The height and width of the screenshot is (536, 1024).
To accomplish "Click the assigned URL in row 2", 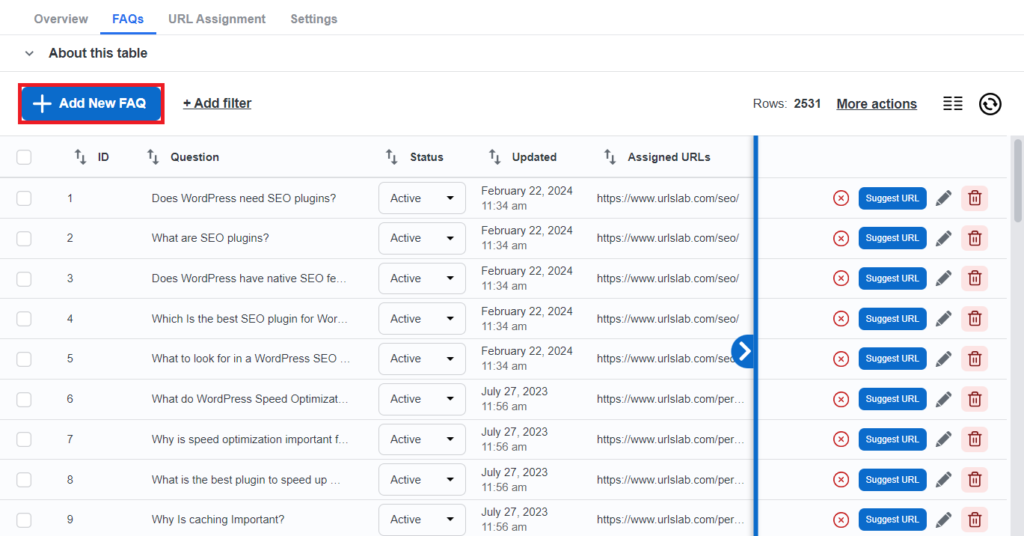I will pyautogui.click(x=667, y=238).
